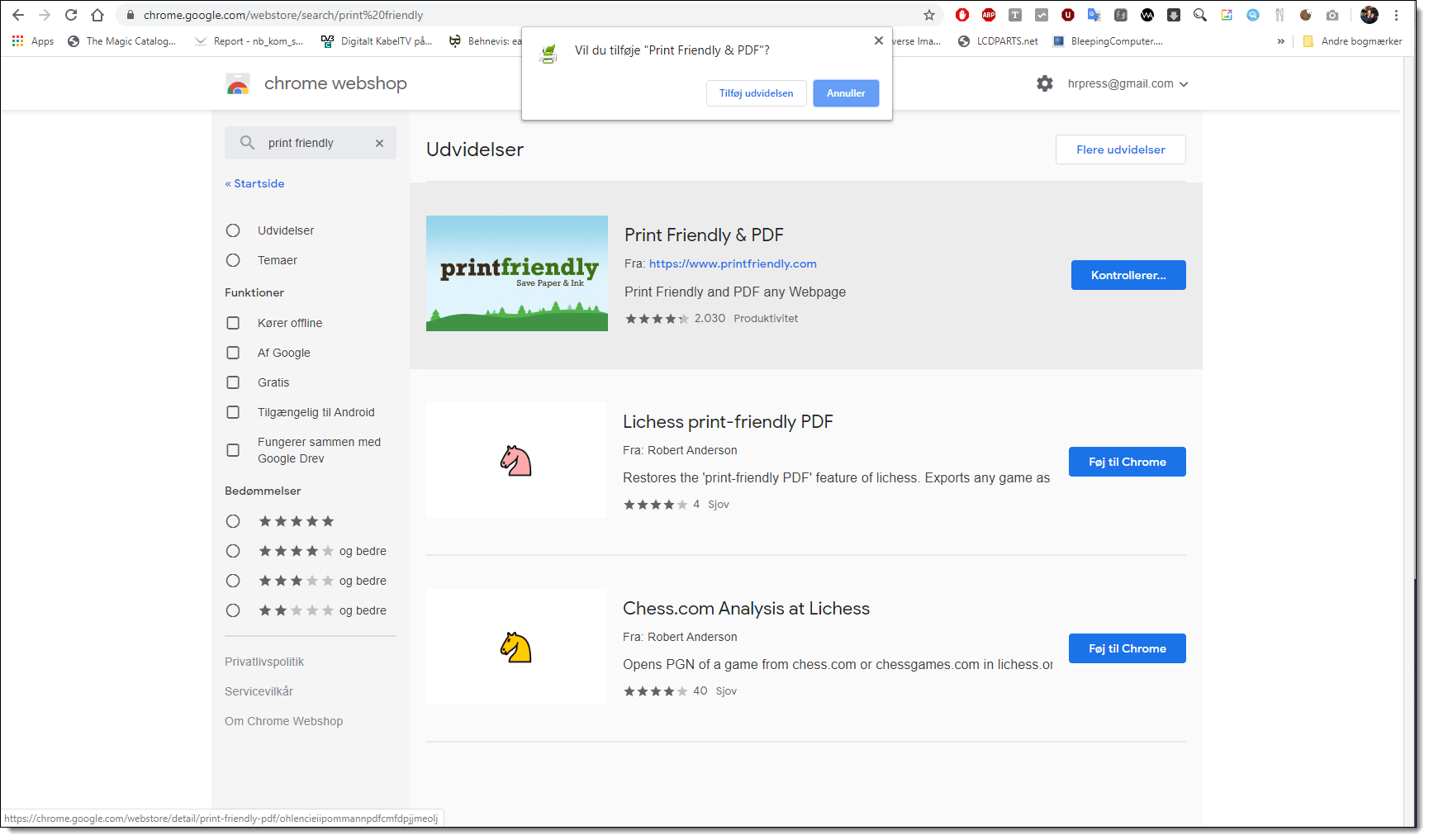Select the Udvidelser radio button
The width and height of the screenshot is (1429, 840).
point(233,230)
